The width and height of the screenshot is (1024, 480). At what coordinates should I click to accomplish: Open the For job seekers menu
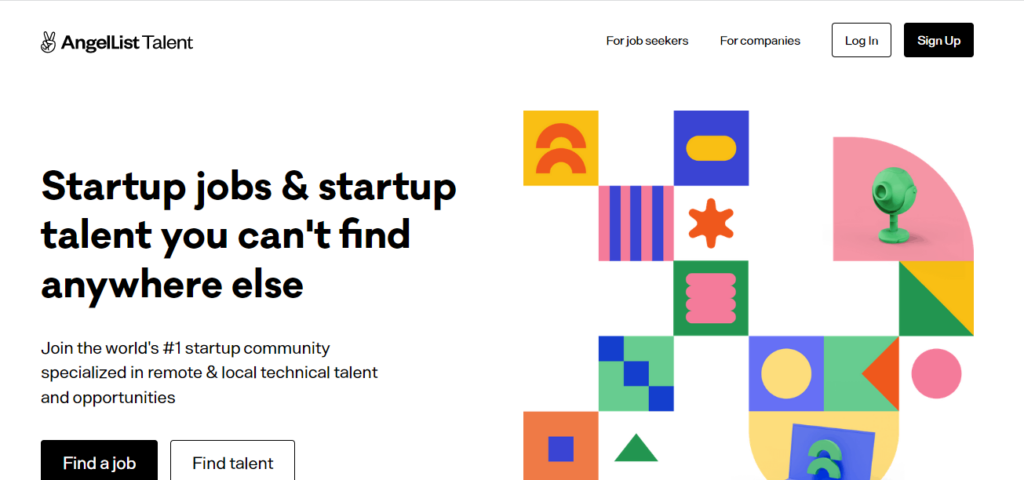(647, 40)
